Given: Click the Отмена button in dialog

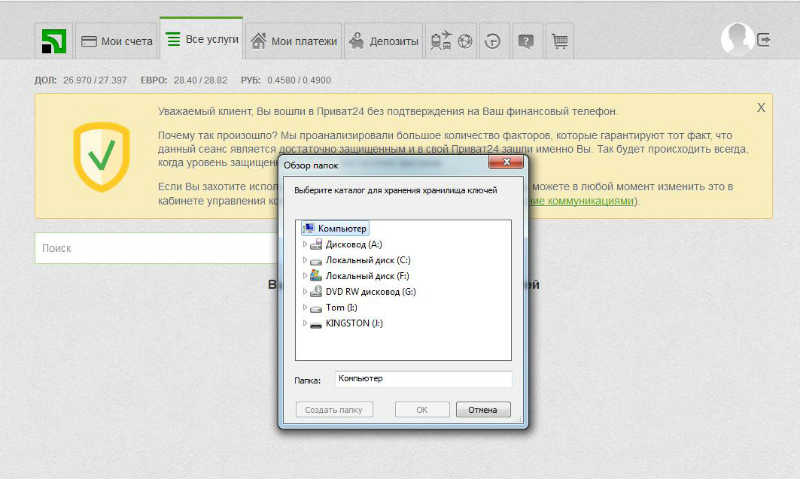Looking at the screenshot, I should pos(483,410).
